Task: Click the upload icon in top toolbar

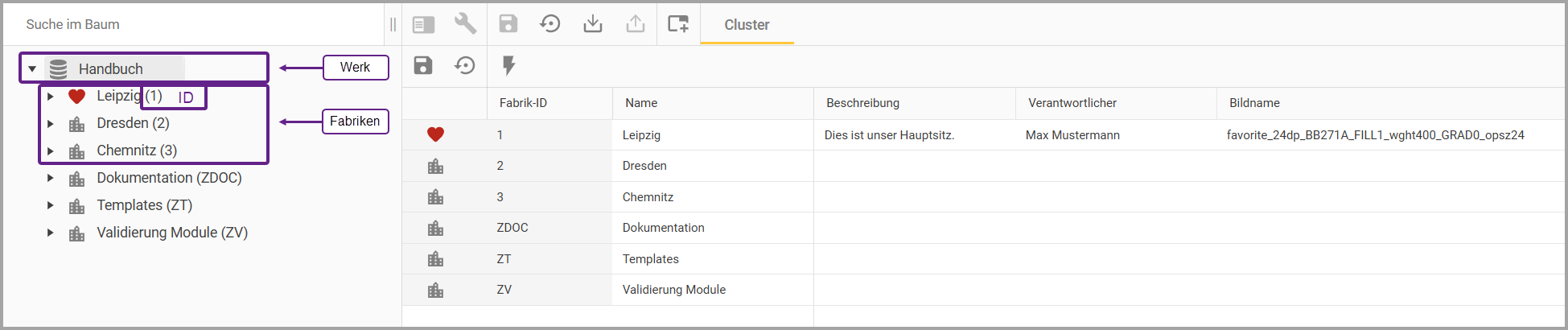Action: tap(636, 24)
